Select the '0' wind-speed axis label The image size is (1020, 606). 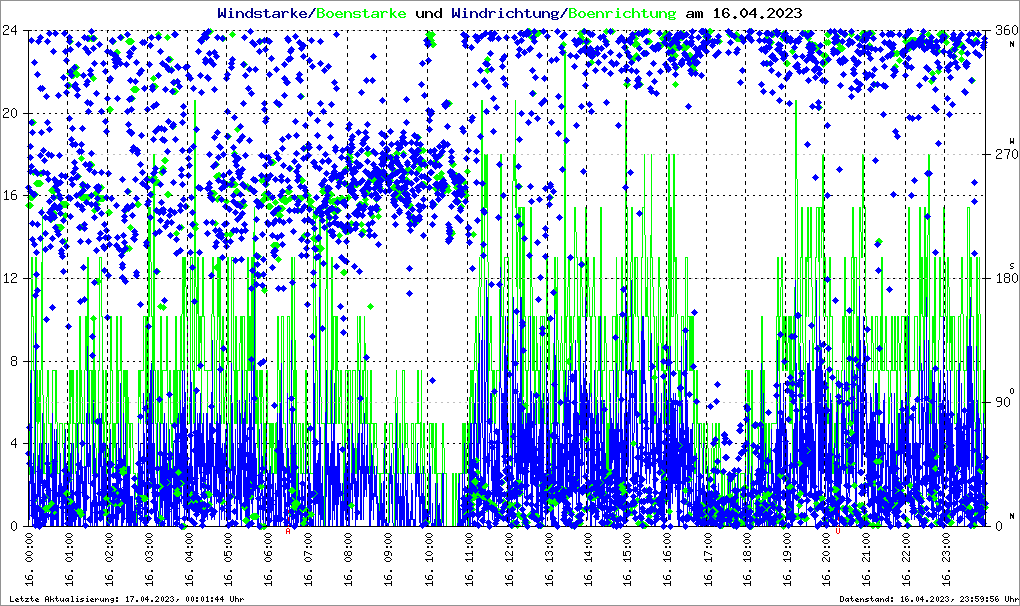point(14,526)
